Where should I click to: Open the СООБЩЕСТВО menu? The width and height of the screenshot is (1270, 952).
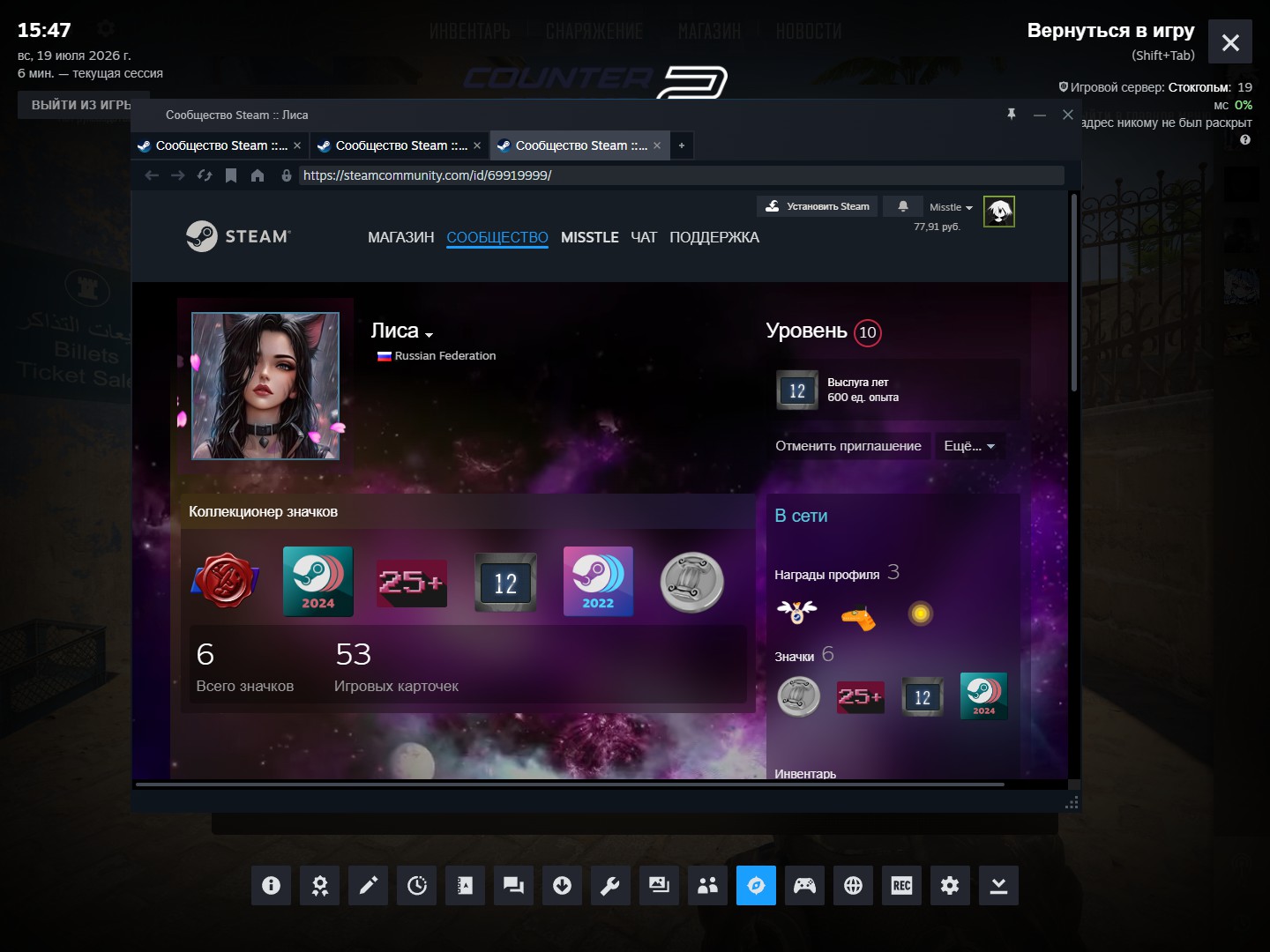tap(497, 237)
